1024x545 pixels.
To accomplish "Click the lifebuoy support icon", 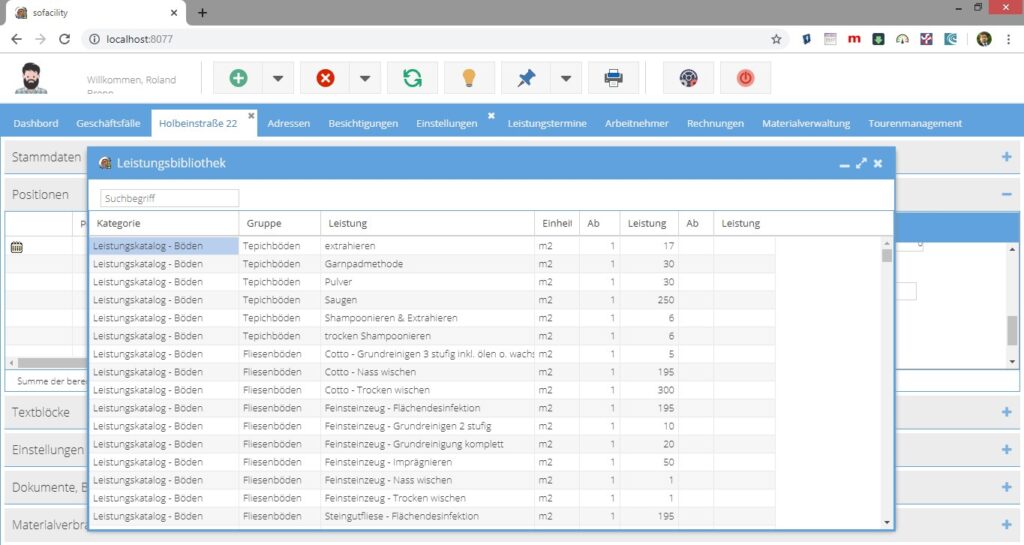I will point(688,78).
